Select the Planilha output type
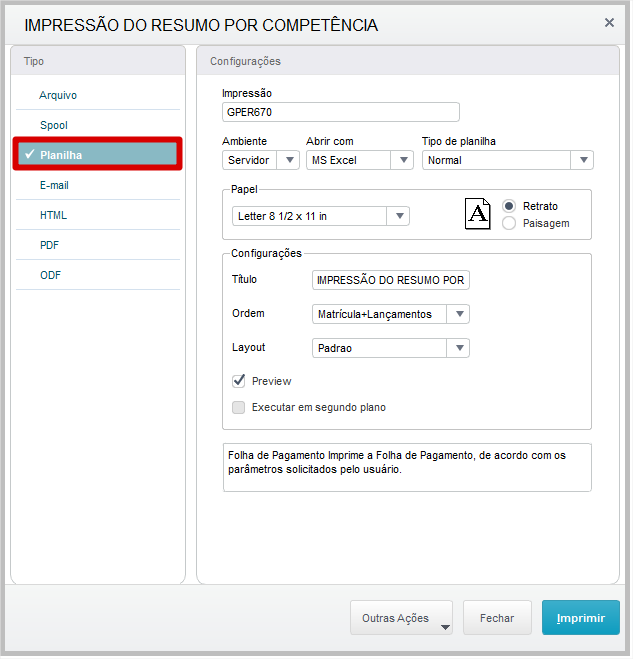Image resolution: width=633 pixels, height=659 pixels. (x=98, y=154)
